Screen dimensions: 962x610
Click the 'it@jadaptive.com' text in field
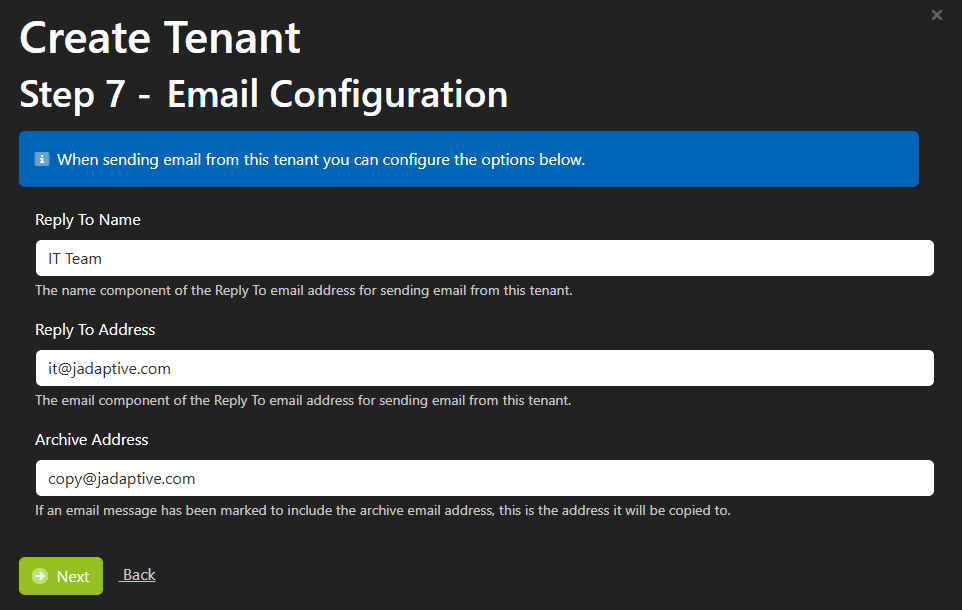click(x=109, y=368)
